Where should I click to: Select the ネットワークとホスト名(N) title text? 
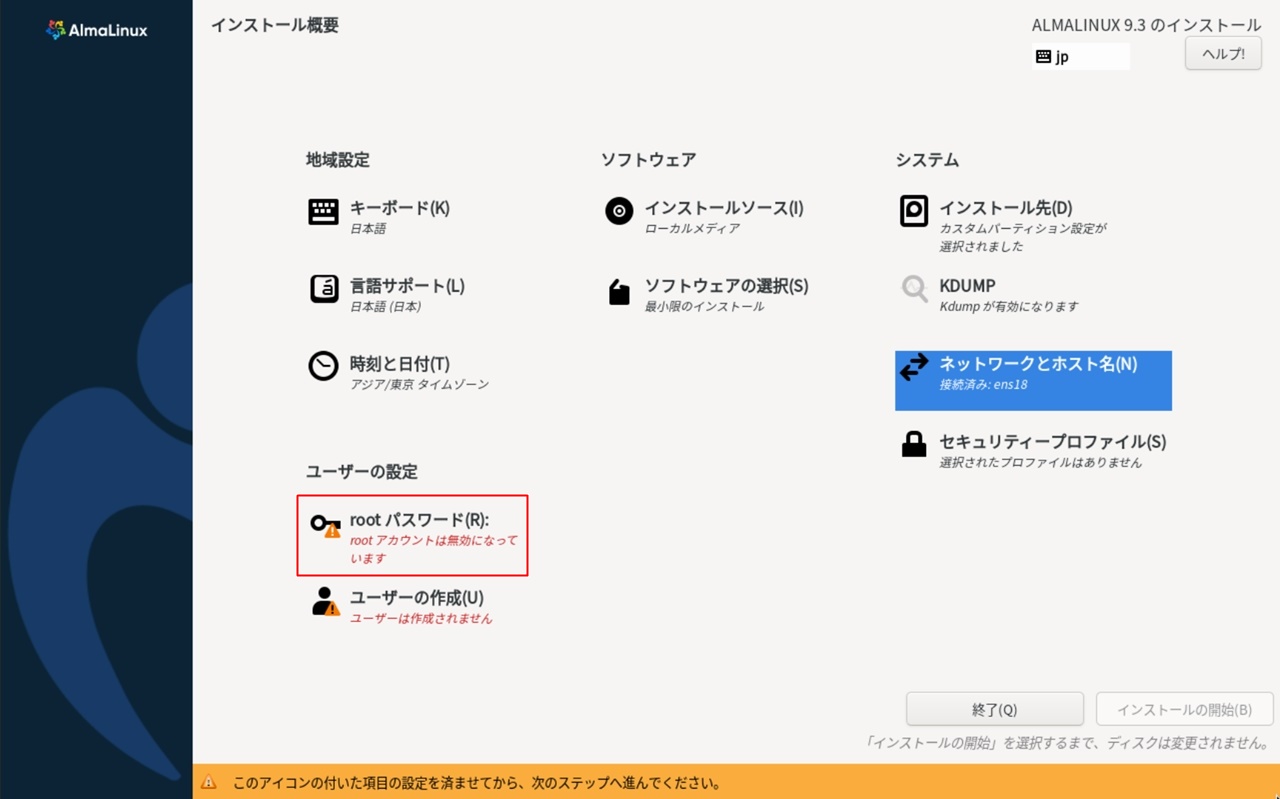pyautogui.click(x=1038, y=364)
